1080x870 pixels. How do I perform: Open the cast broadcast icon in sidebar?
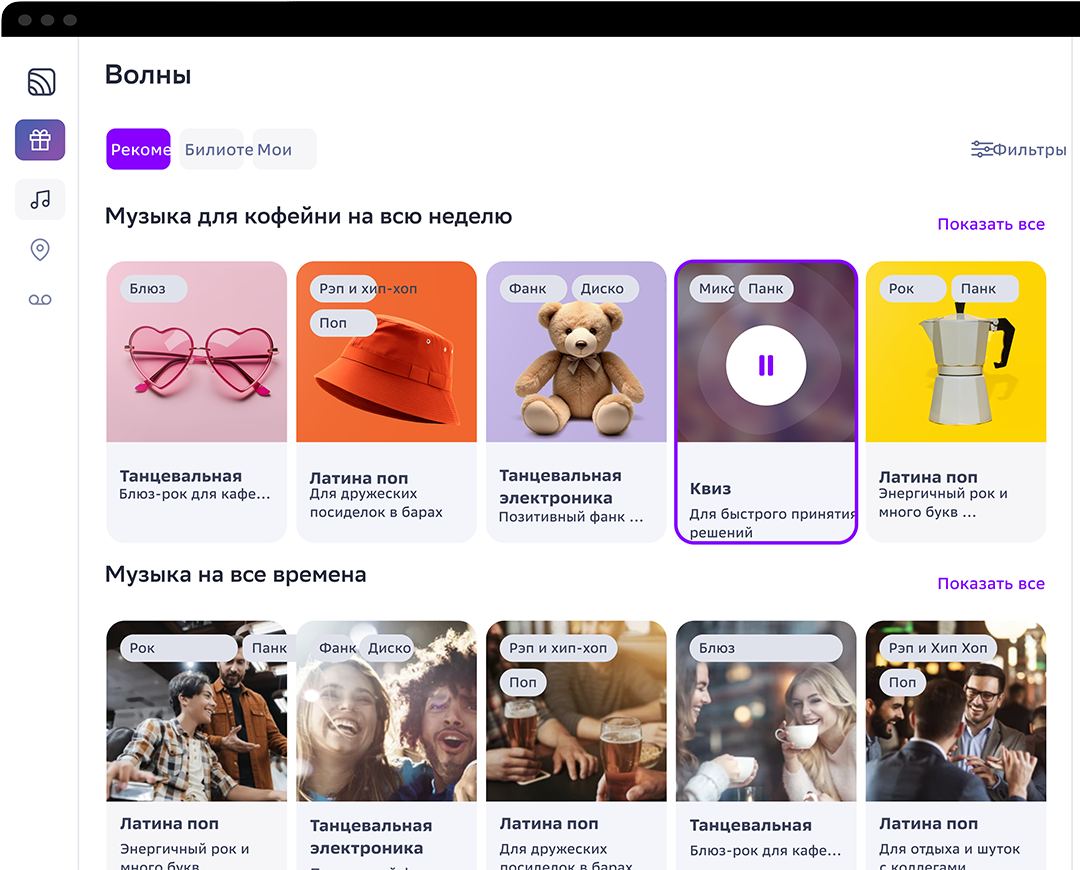pos(41,82)
